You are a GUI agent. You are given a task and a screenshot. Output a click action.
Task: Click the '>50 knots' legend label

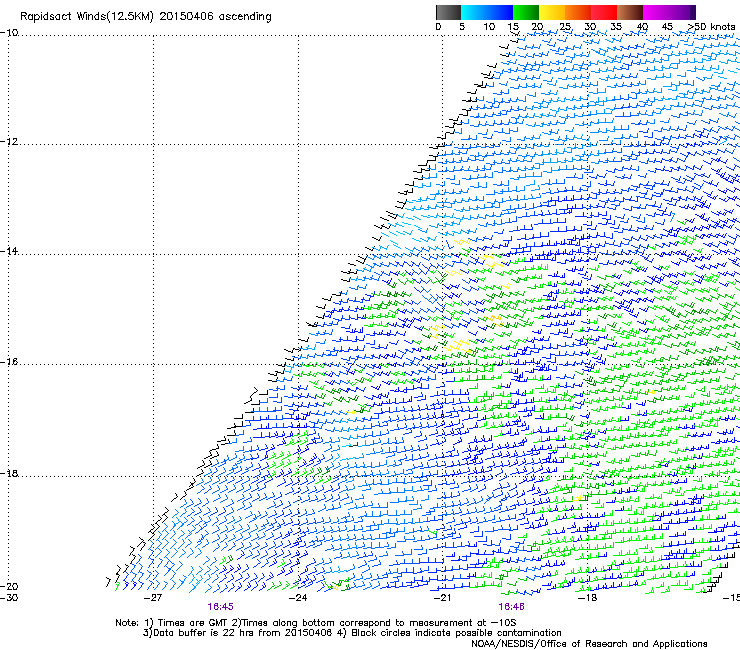click(711, 27)
